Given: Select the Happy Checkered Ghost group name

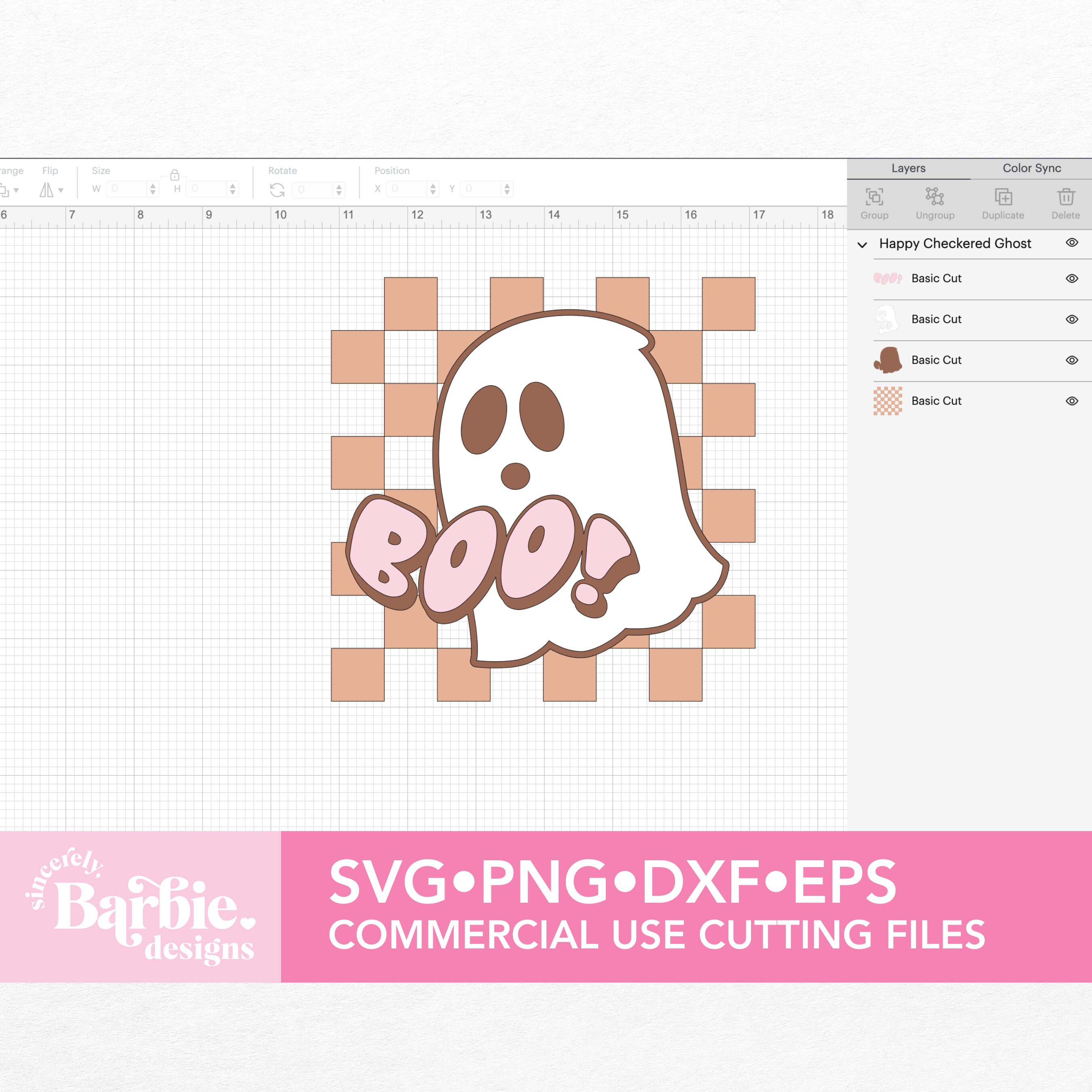Looking at the screenshot, I should click(955, 243).
